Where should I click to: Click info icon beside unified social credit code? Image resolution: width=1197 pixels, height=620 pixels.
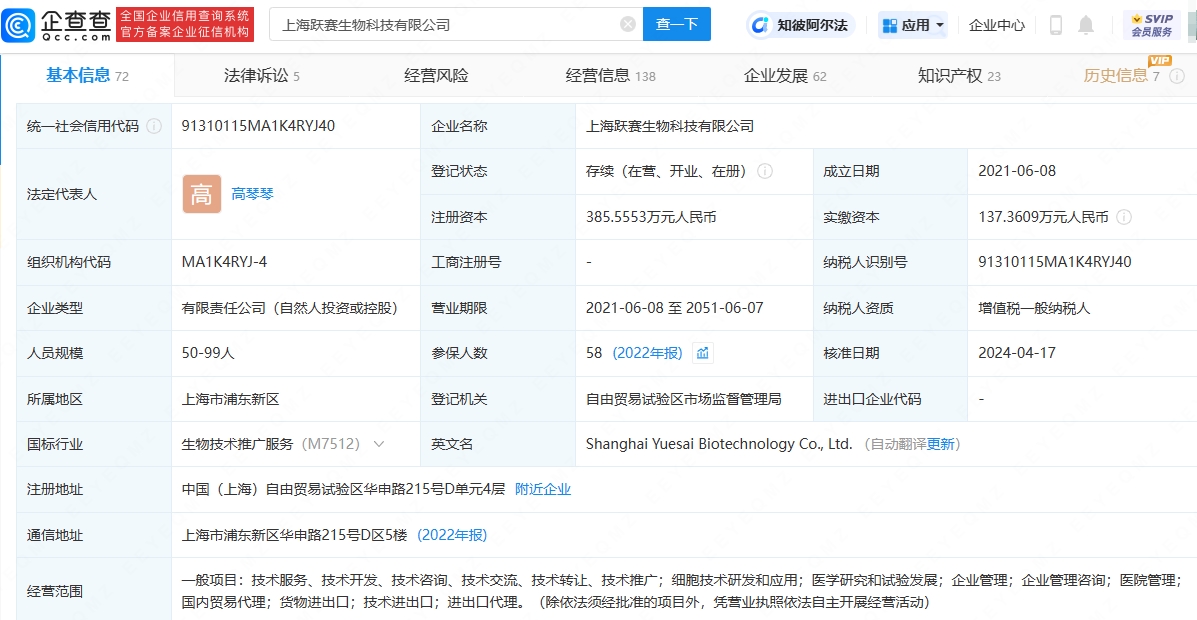click(x=154, y=126)
